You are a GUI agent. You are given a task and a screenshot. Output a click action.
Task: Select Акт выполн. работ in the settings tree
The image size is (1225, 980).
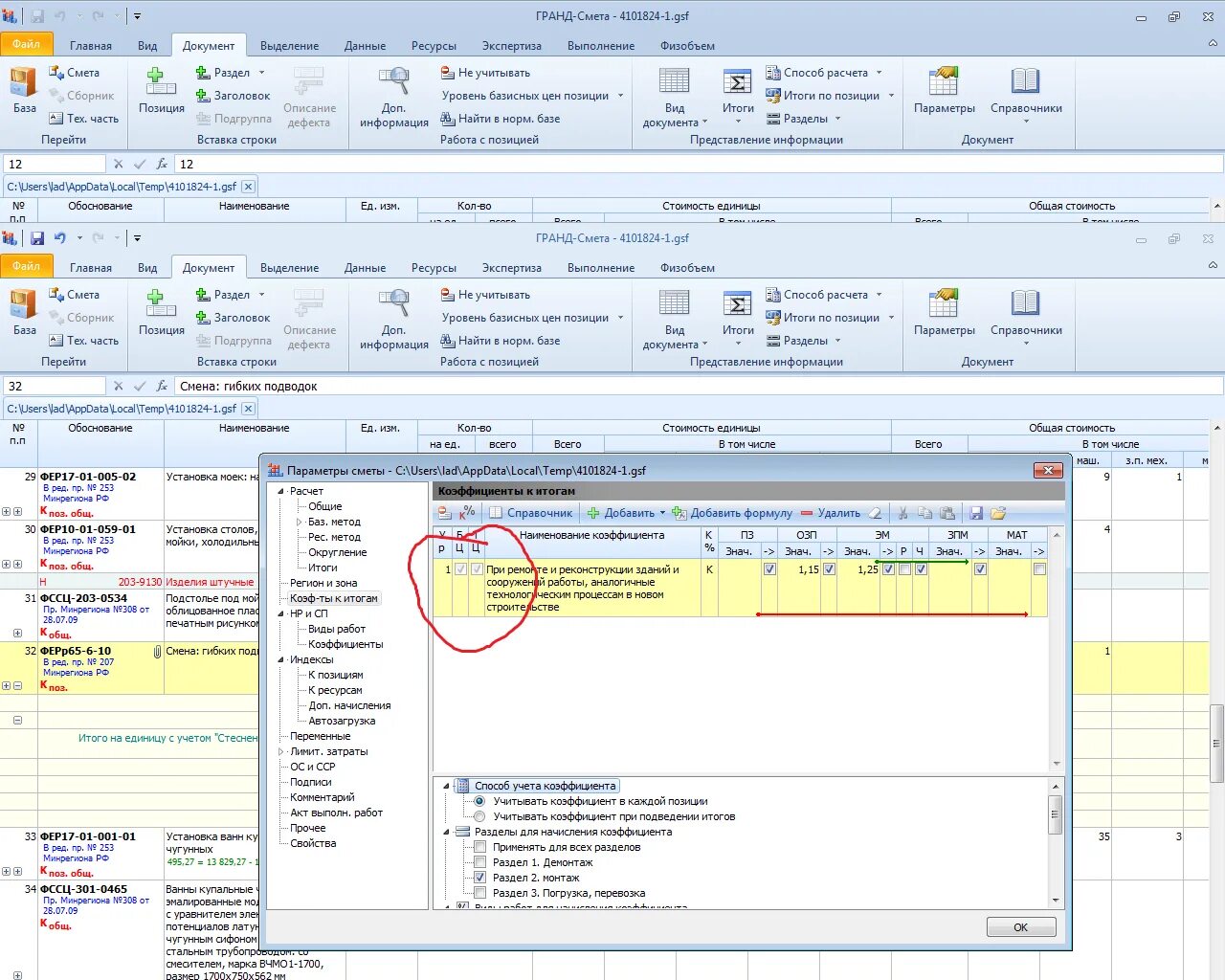click(x=336, y=813)
